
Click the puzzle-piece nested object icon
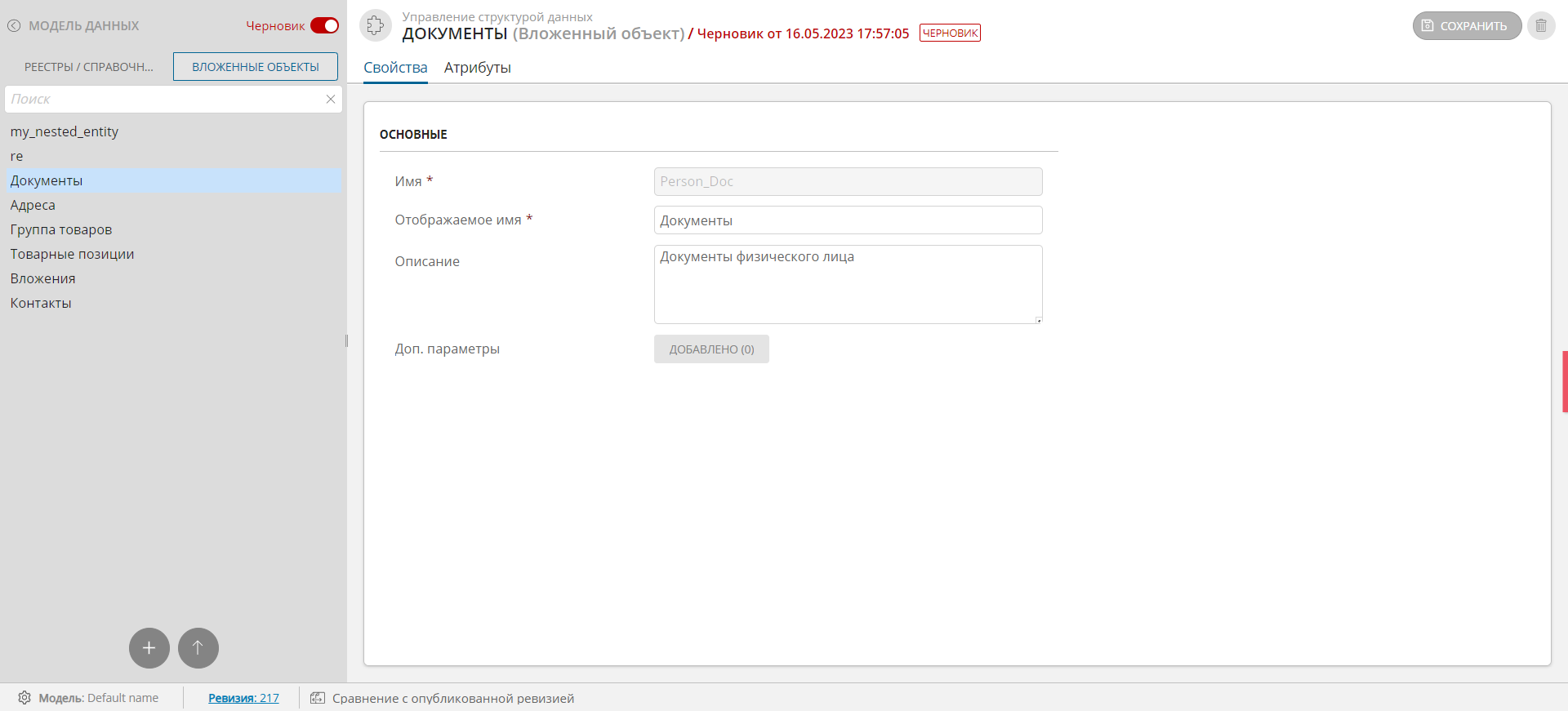376,25
